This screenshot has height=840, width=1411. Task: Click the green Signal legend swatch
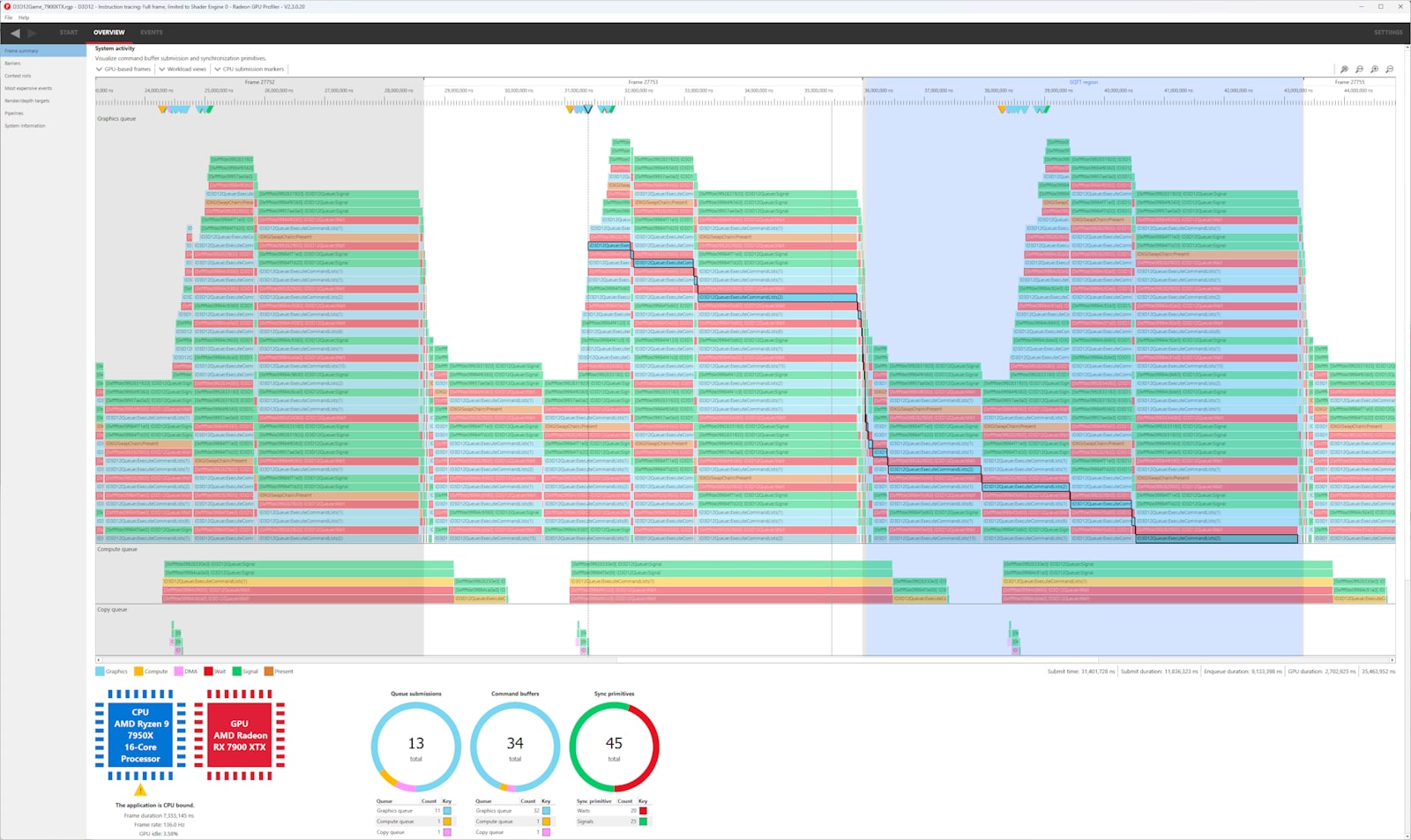pos(236,672)
